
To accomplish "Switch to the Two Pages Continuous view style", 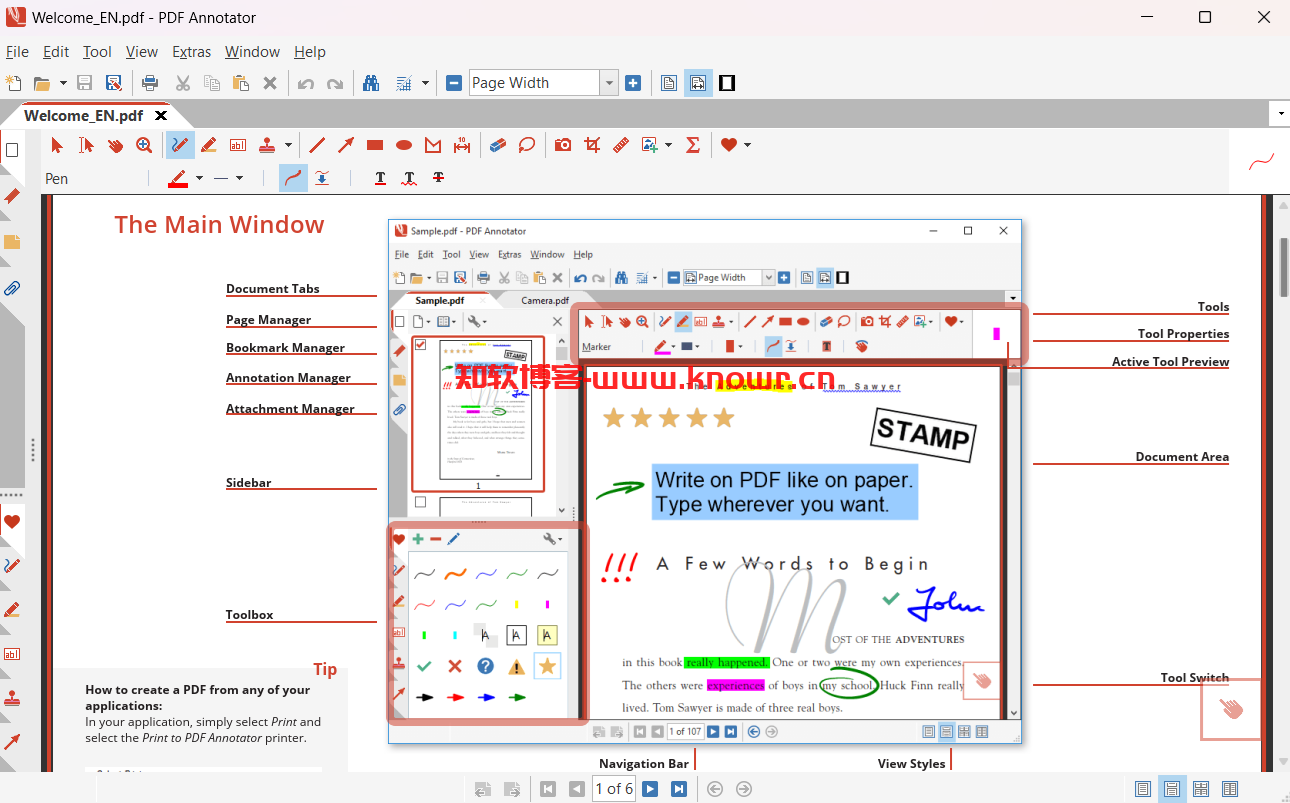I will tap(1230, 789).
